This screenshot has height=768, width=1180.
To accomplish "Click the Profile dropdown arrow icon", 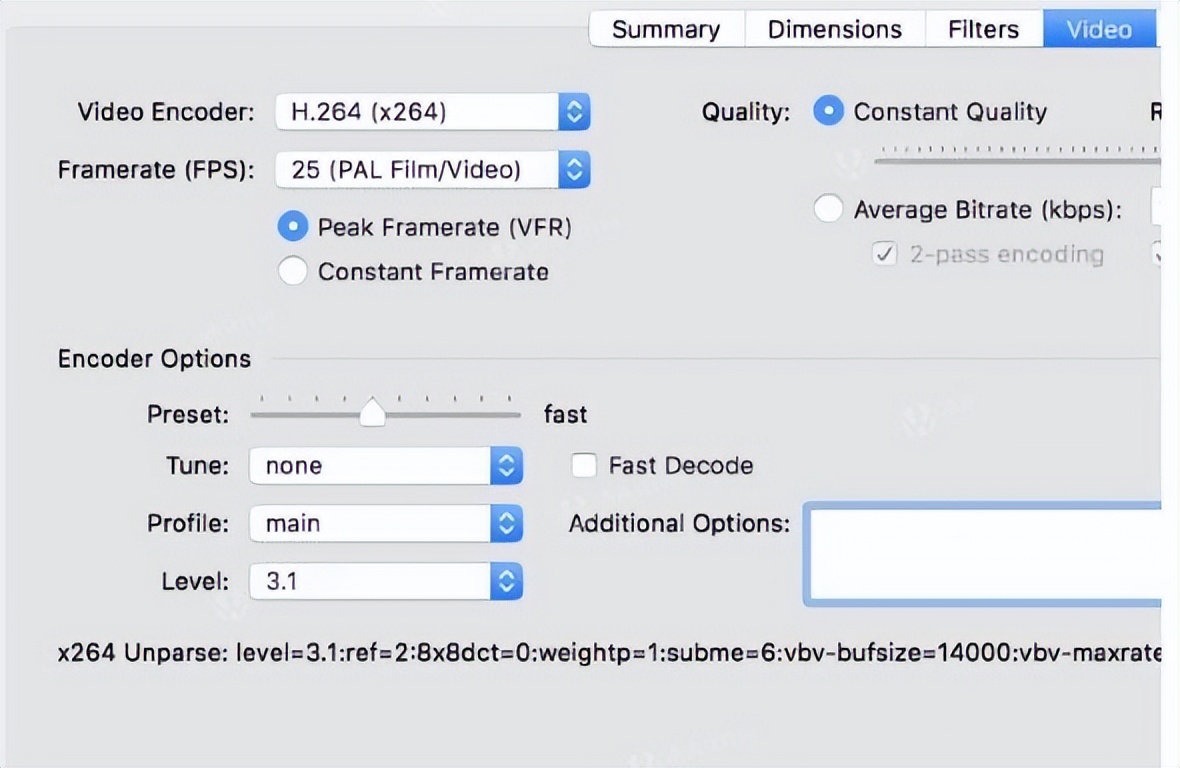I will click(x=505, y=523).
